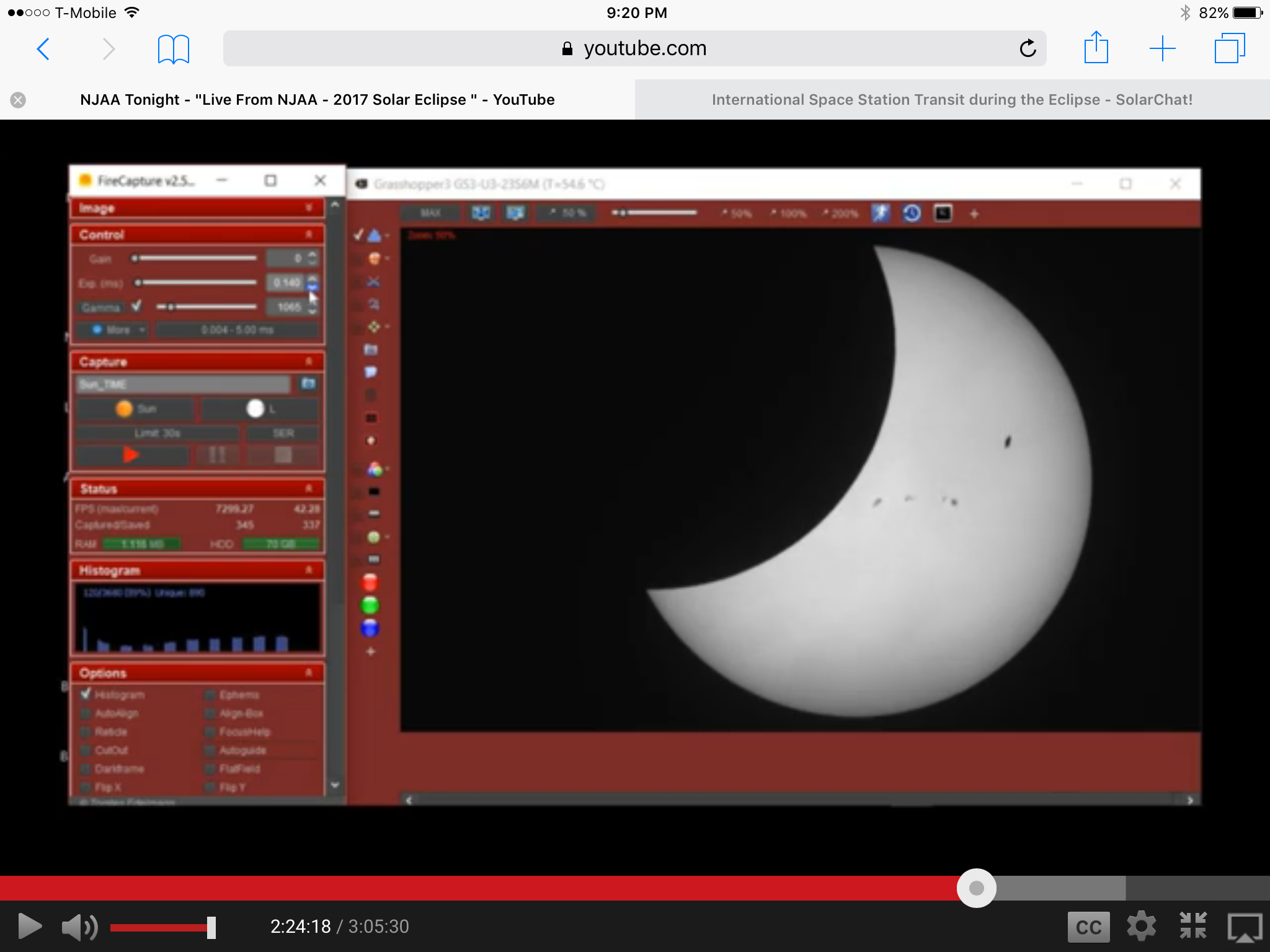This screenshot has height=952, width=1270.
Task: Enable the CutOut option
Action: pyautogui.click(x=86, y=751)
